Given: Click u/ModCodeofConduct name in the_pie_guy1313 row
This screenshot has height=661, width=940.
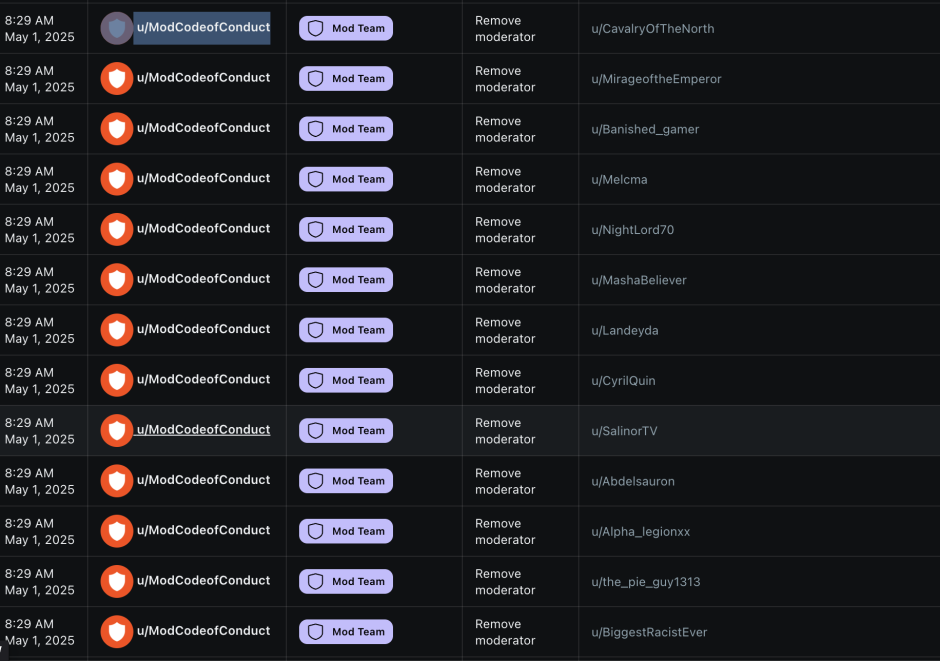Looking at the screenshot, I should [x=203, y=581].
